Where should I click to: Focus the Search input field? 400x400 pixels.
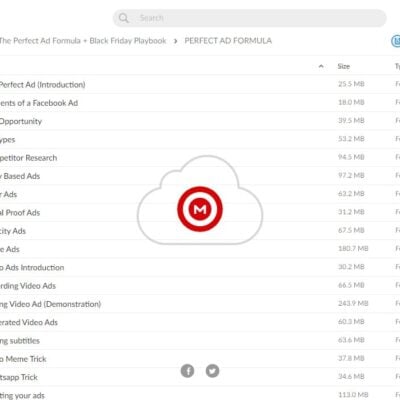(249, 18)
